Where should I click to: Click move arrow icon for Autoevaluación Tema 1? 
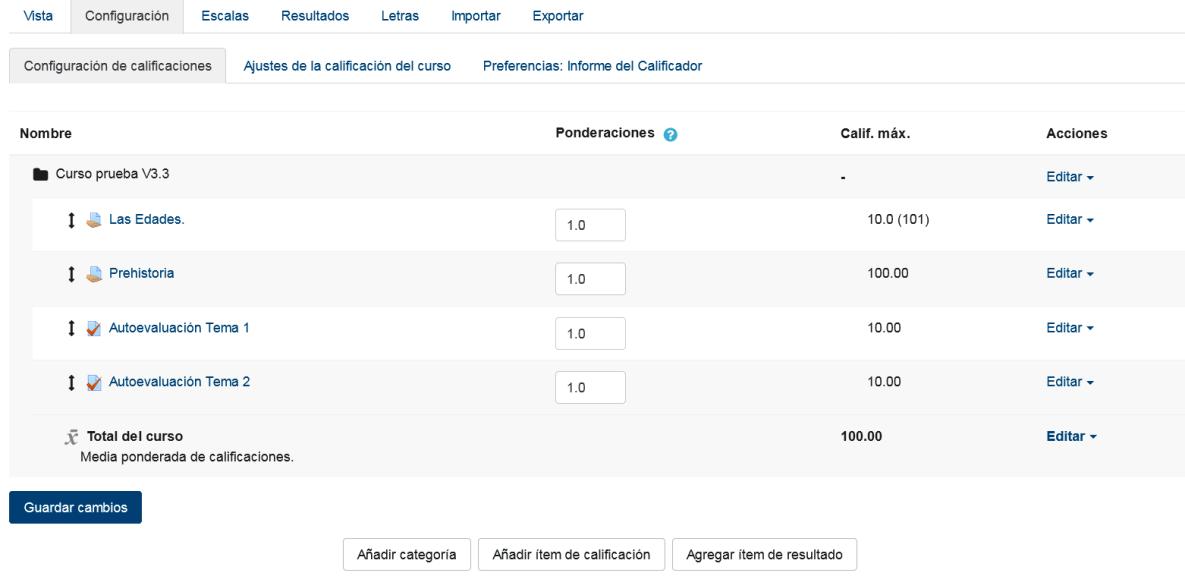(x=72, y=328)
